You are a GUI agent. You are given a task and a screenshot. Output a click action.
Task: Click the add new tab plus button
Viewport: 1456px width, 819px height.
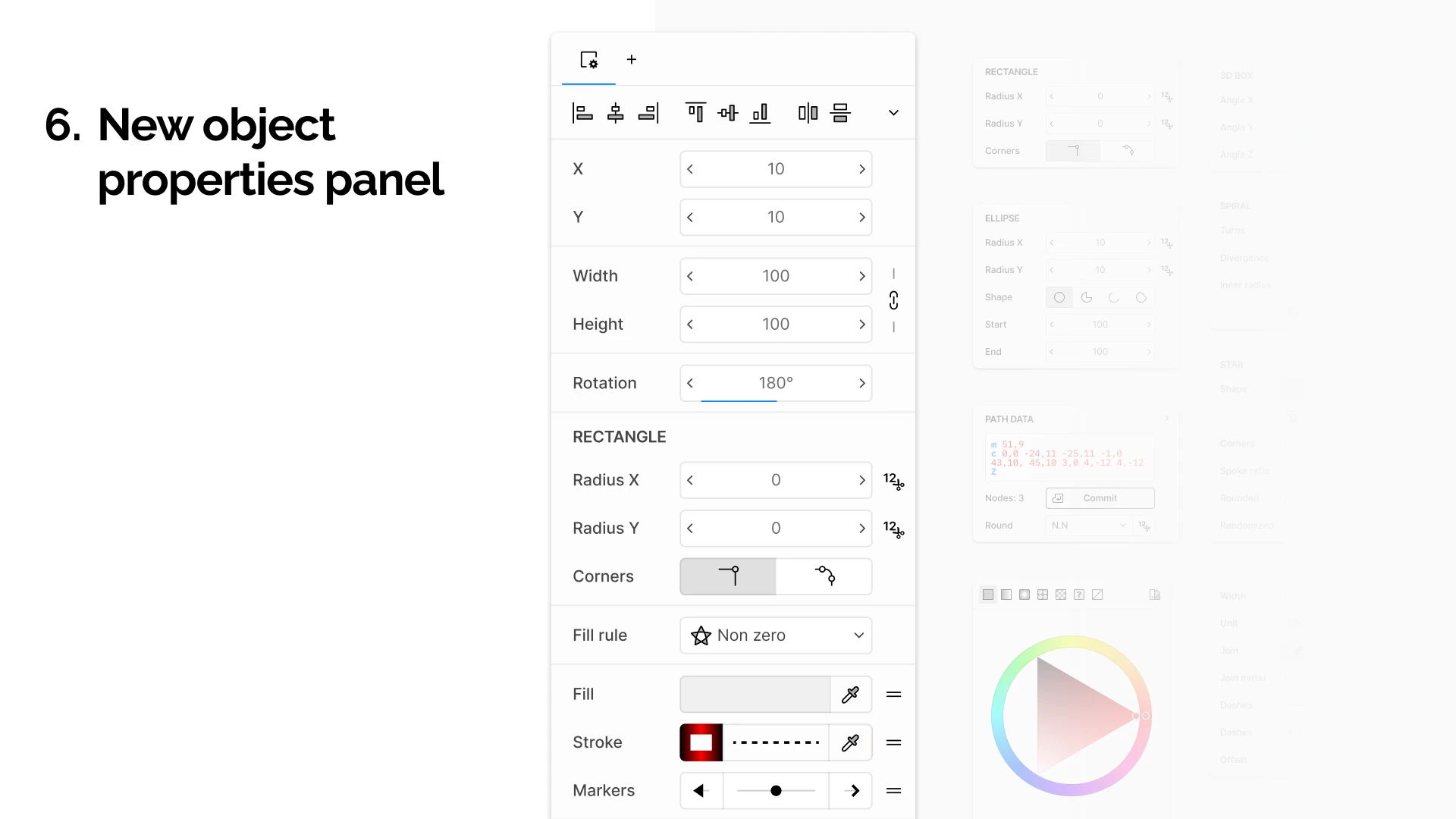632,60
